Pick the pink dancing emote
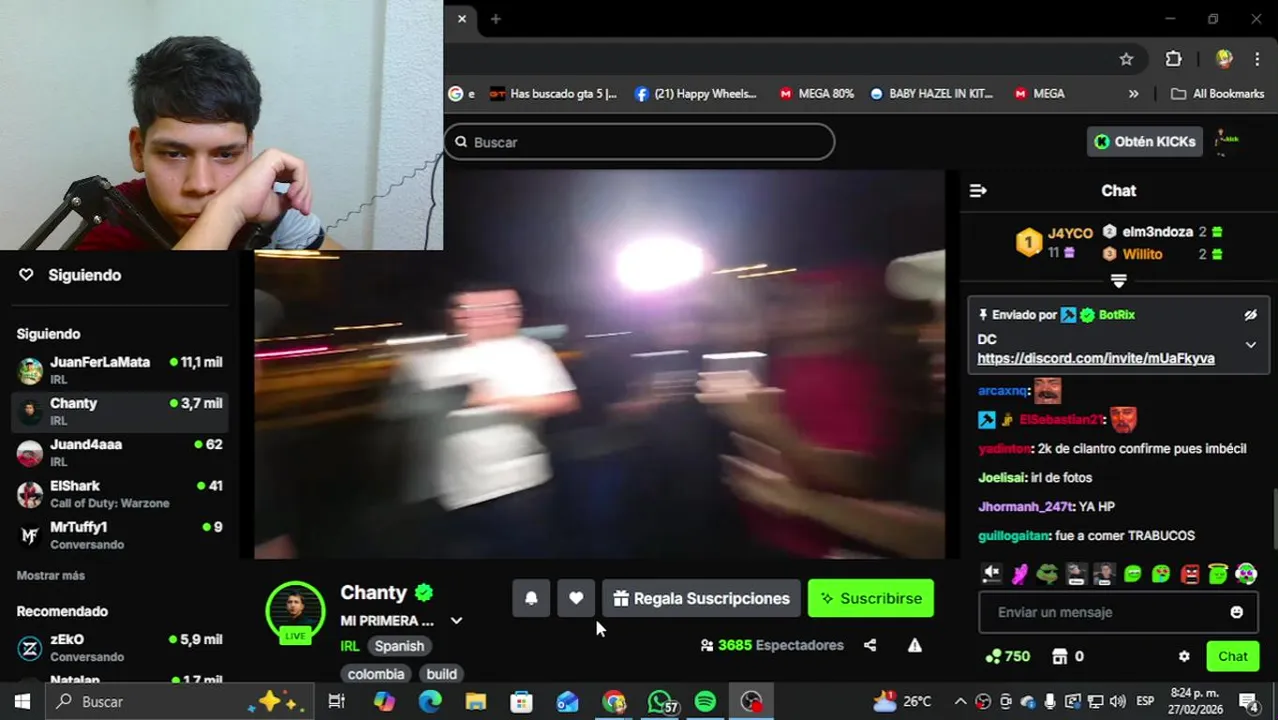 coord(1019,573)
